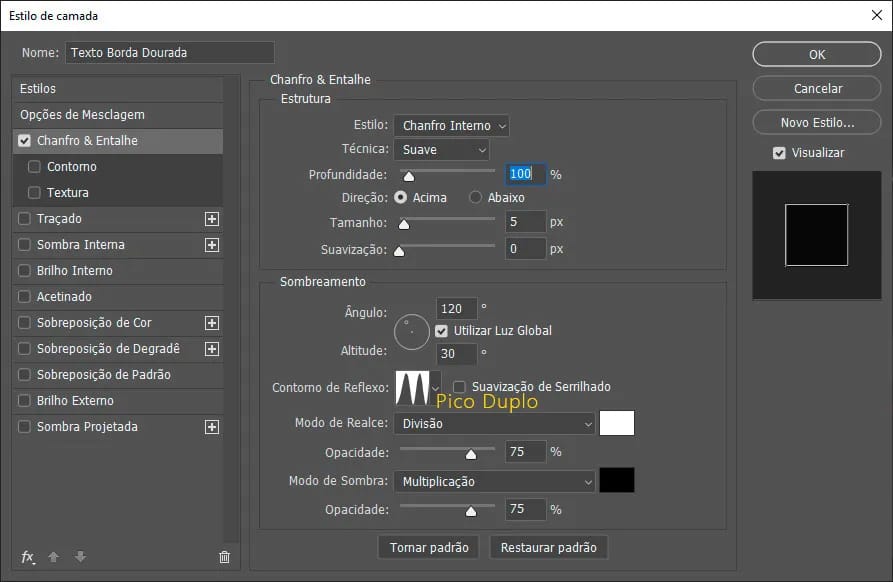Enable the Brilho Externo checkbox
The height and width of the screenshot is (582, 893).
pyautogui.click(x=24, y=401)
